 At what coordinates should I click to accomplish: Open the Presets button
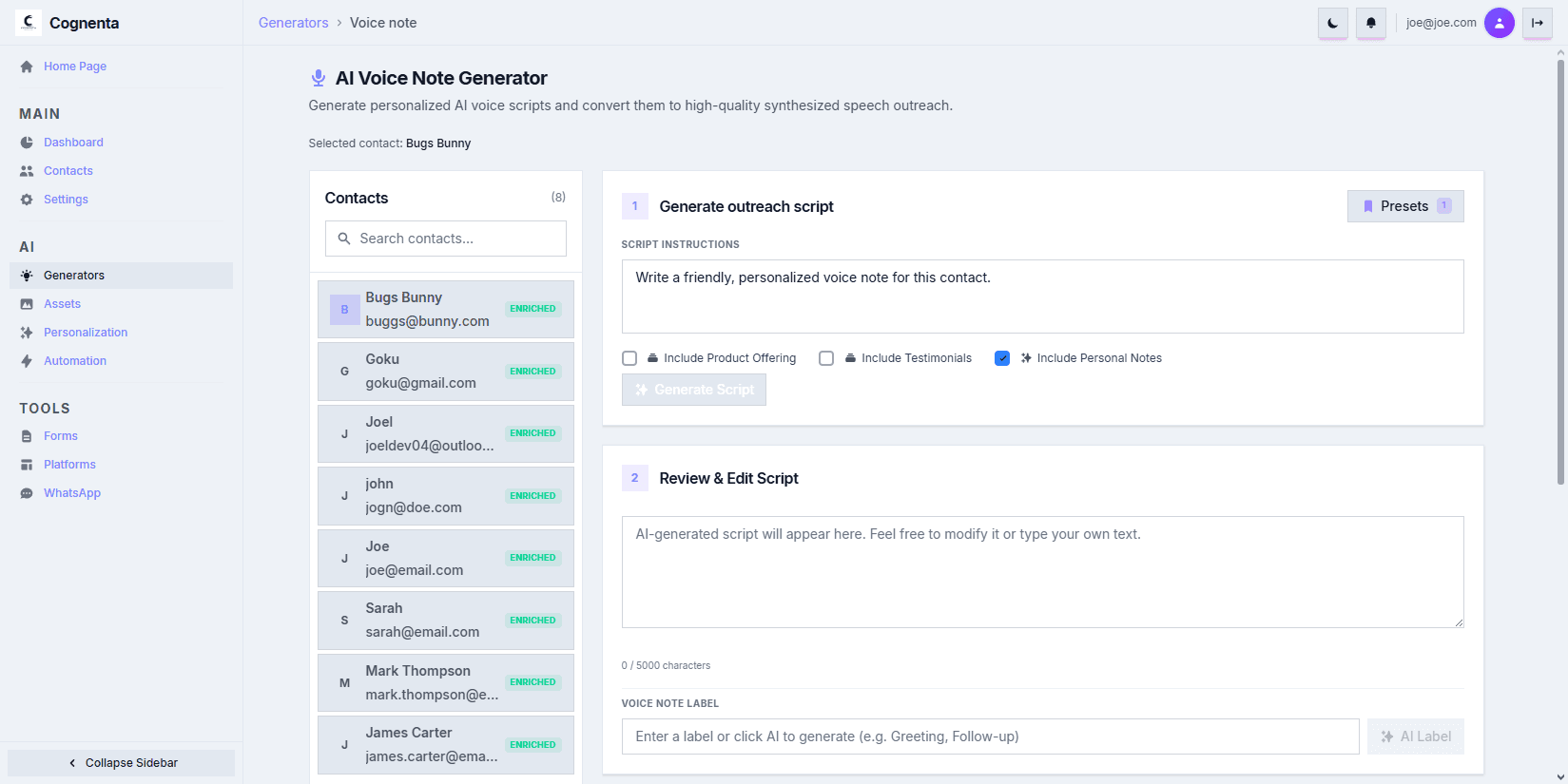(1405, 206)
